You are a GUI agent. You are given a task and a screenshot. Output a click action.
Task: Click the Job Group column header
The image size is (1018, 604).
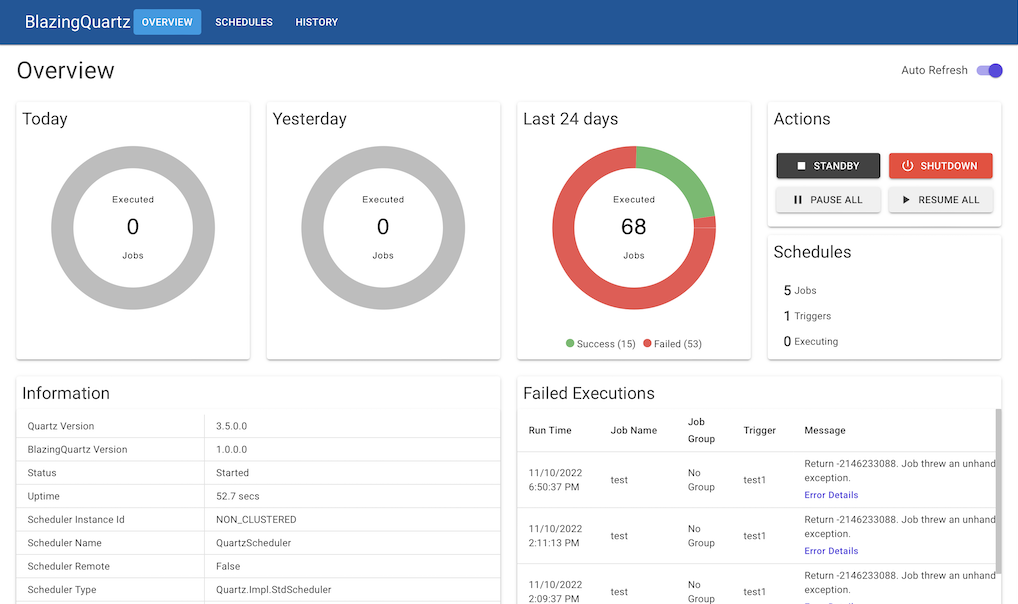pos(701,430)
